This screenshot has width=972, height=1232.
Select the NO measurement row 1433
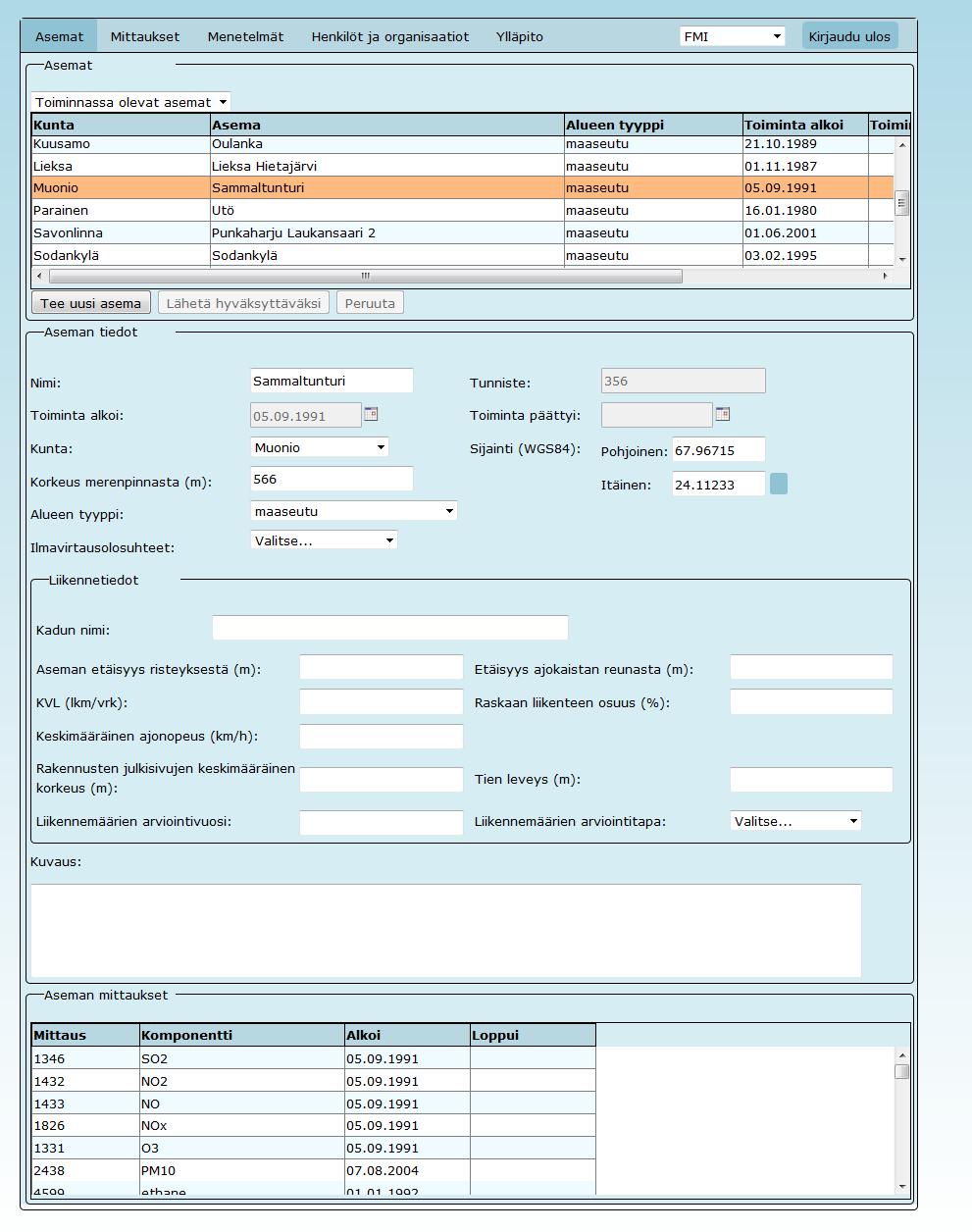(314, 1104)
